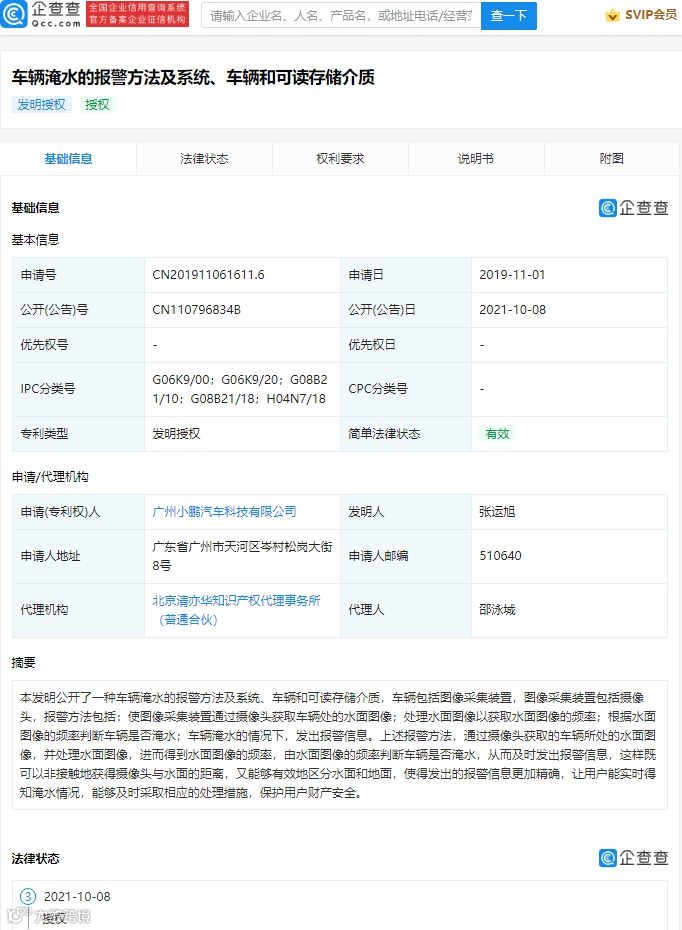Click applicant address 广东省广州市天河区岑村松岗大街8号

point(242,556)
